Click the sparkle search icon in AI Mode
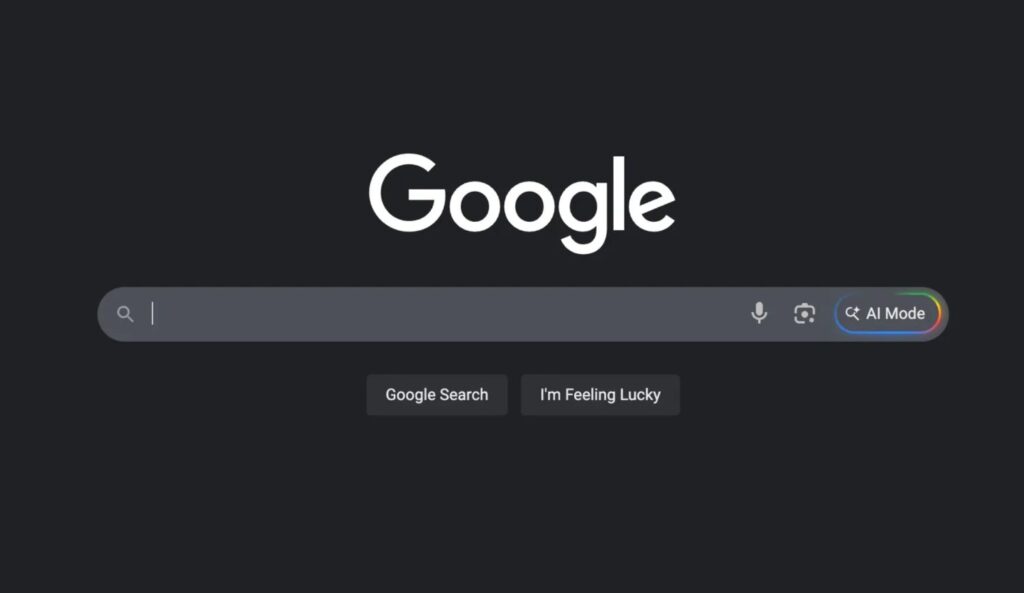 pos(852,313)
